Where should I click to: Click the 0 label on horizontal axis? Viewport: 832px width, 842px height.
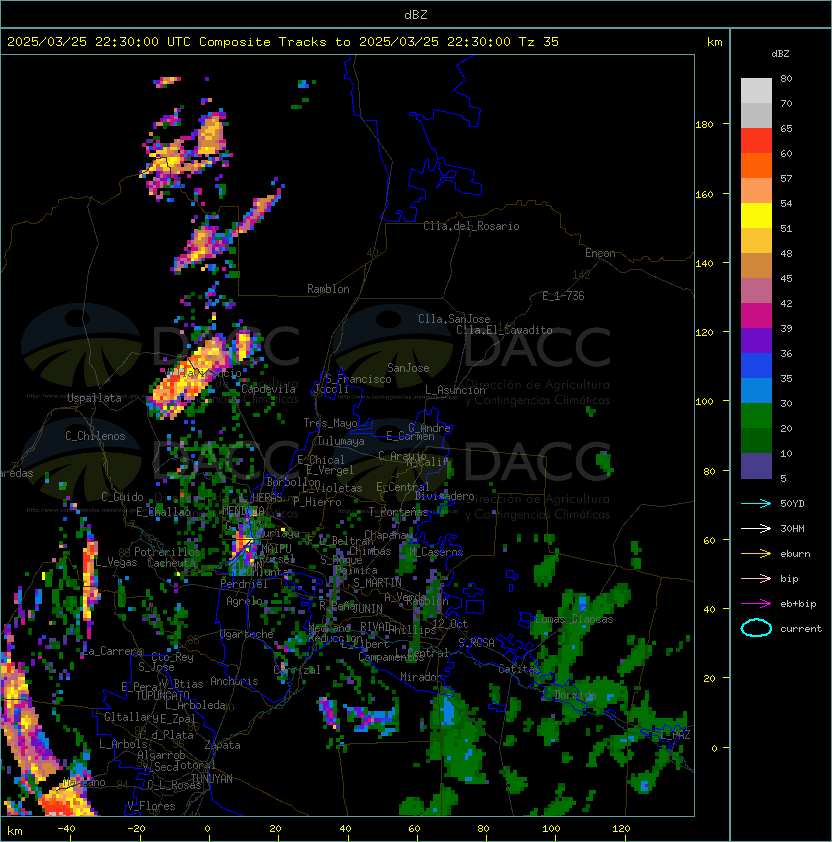click(207, 829)
